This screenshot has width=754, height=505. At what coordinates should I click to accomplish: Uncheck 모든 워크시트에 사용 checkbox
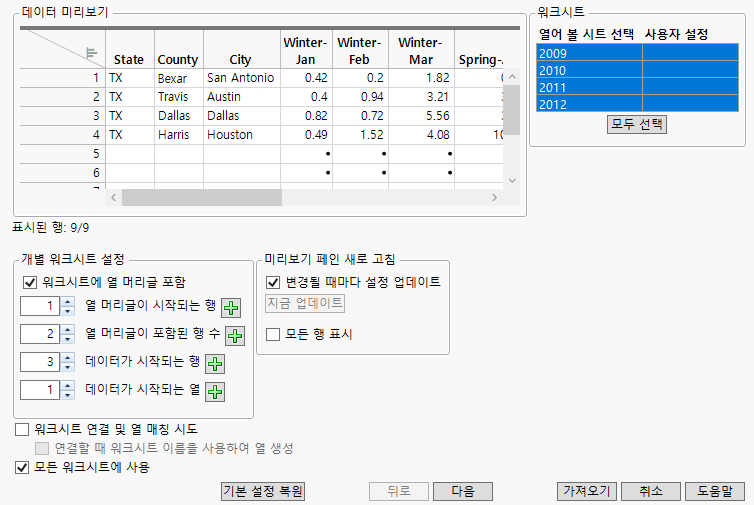click(x=22, y=467)
